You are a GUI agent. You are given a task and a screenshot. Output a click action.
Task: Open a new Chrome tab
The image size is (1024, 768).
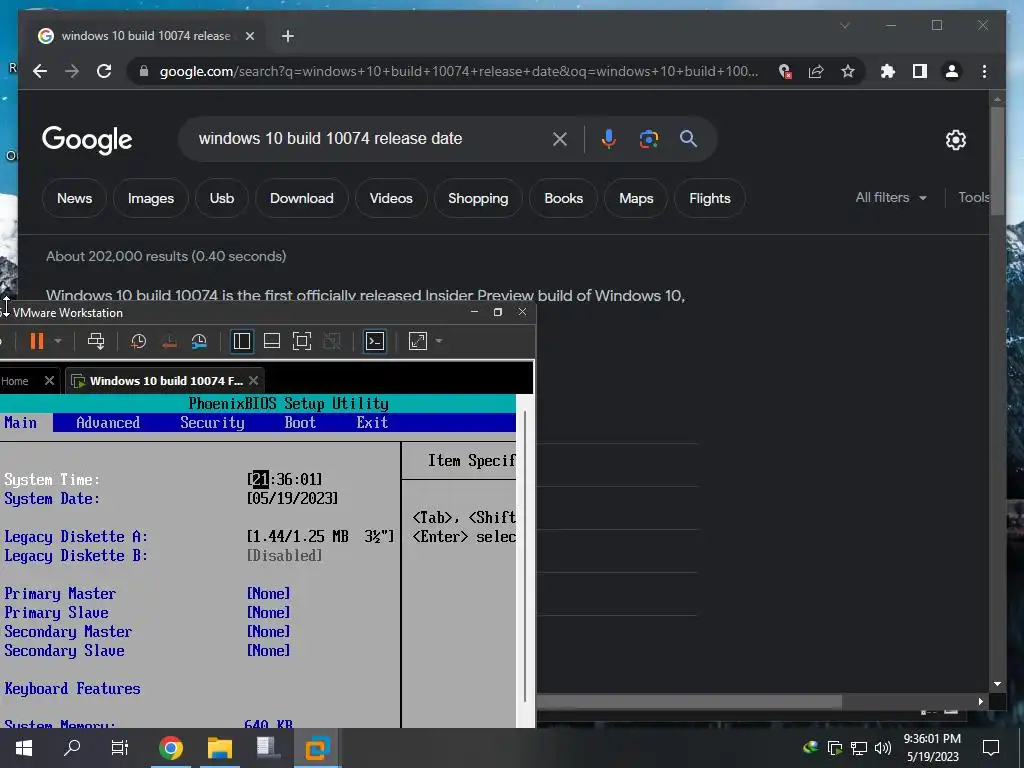[288, 36]
